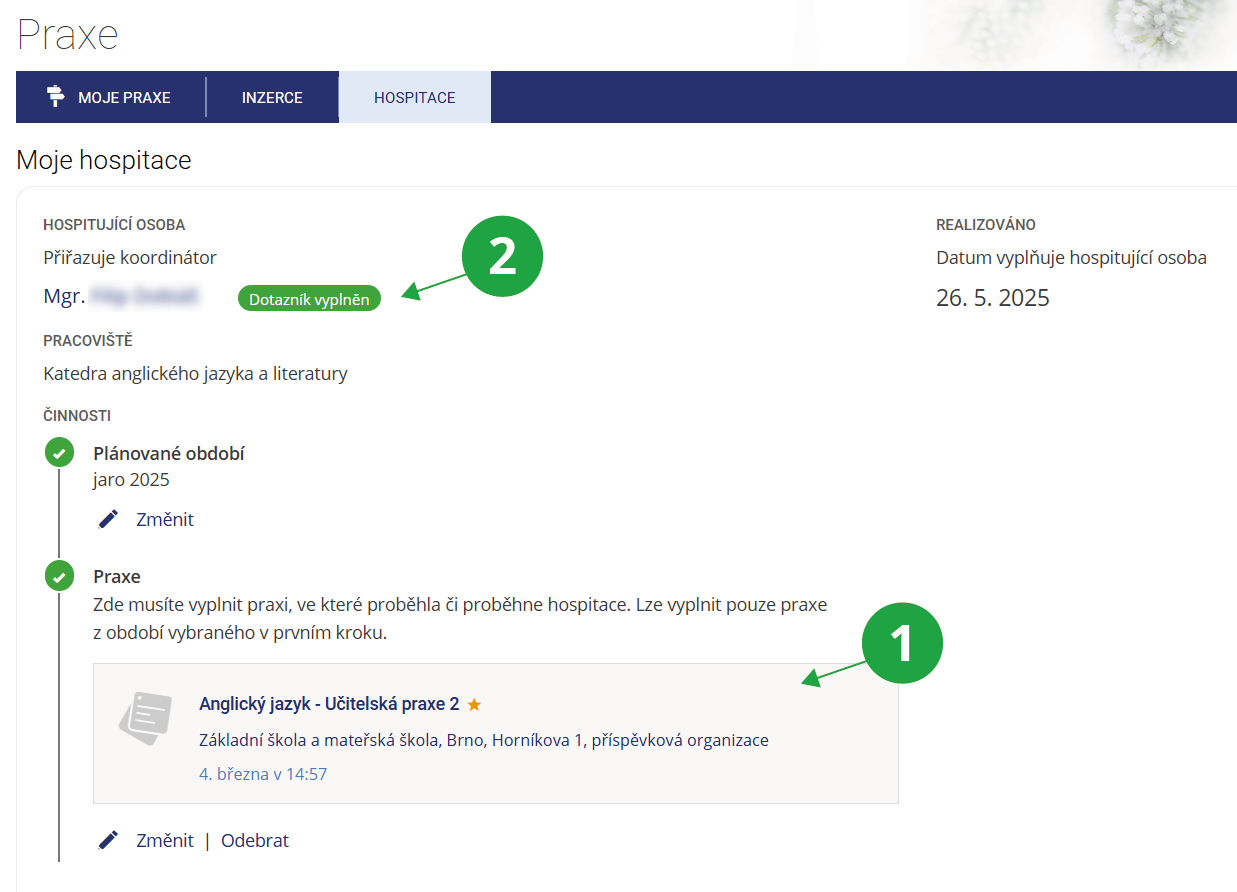This screenshot has width=1237, height=892.
Task: Open the Inzerce tab
Action: tap(272, 98)
